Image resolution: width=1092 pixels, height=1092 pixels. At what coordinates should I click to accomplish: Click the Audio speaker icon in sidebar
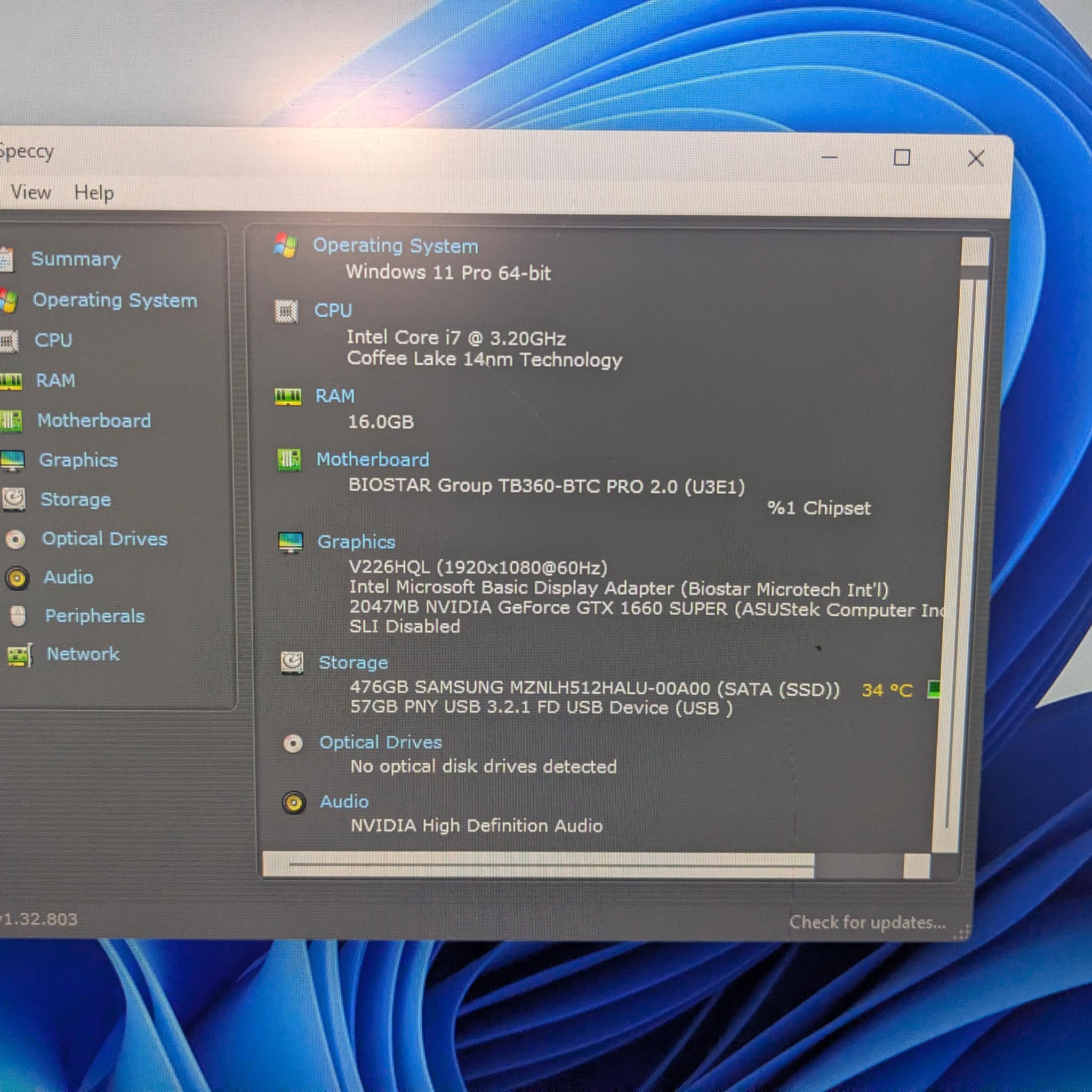(17, 578)
